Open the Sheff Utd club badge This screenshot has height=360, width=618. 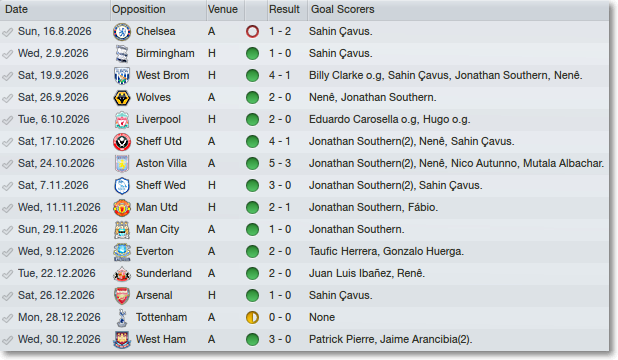(x=122, y=142)
